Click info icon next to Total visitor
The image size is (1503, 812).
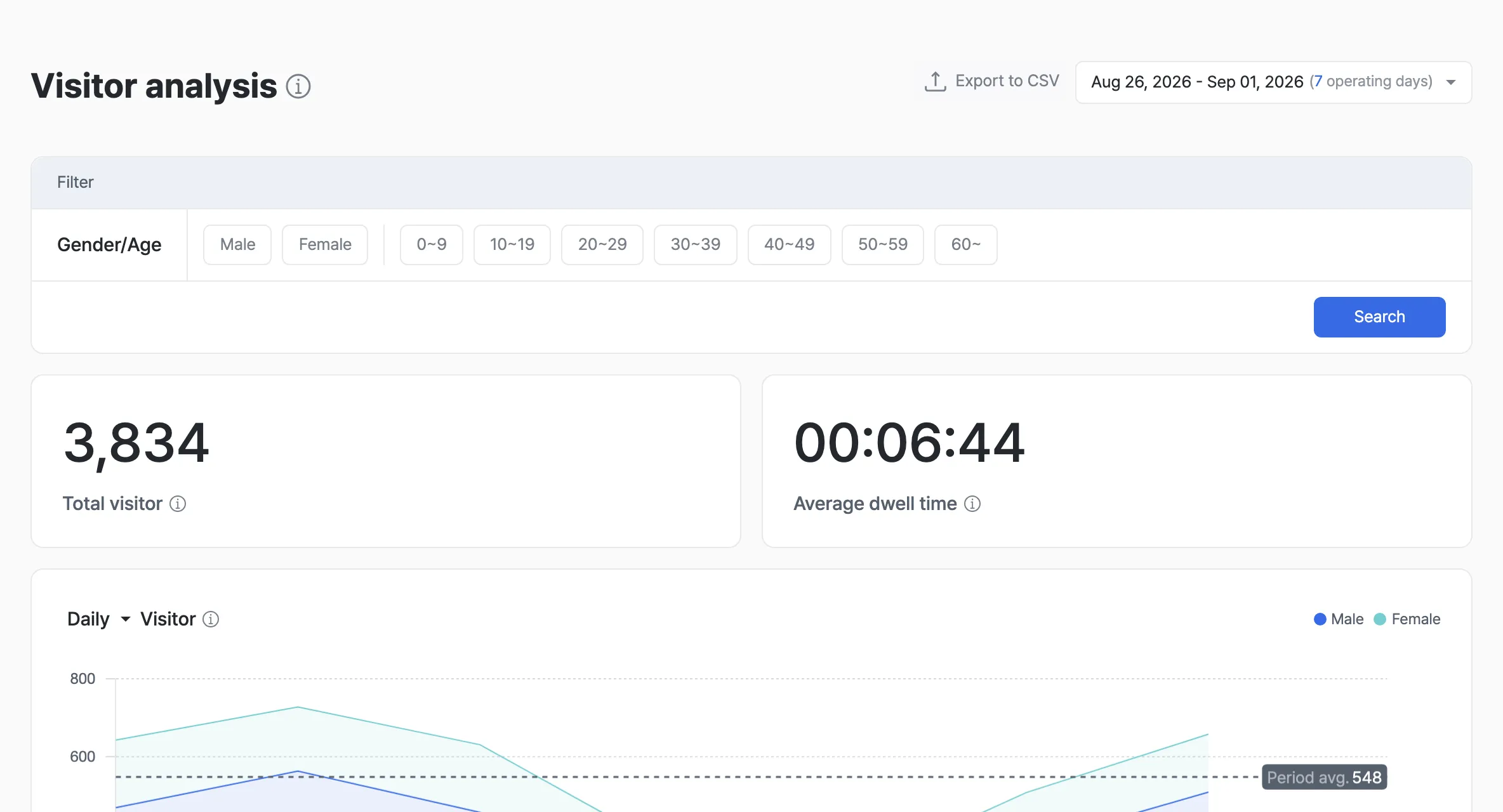178,504
